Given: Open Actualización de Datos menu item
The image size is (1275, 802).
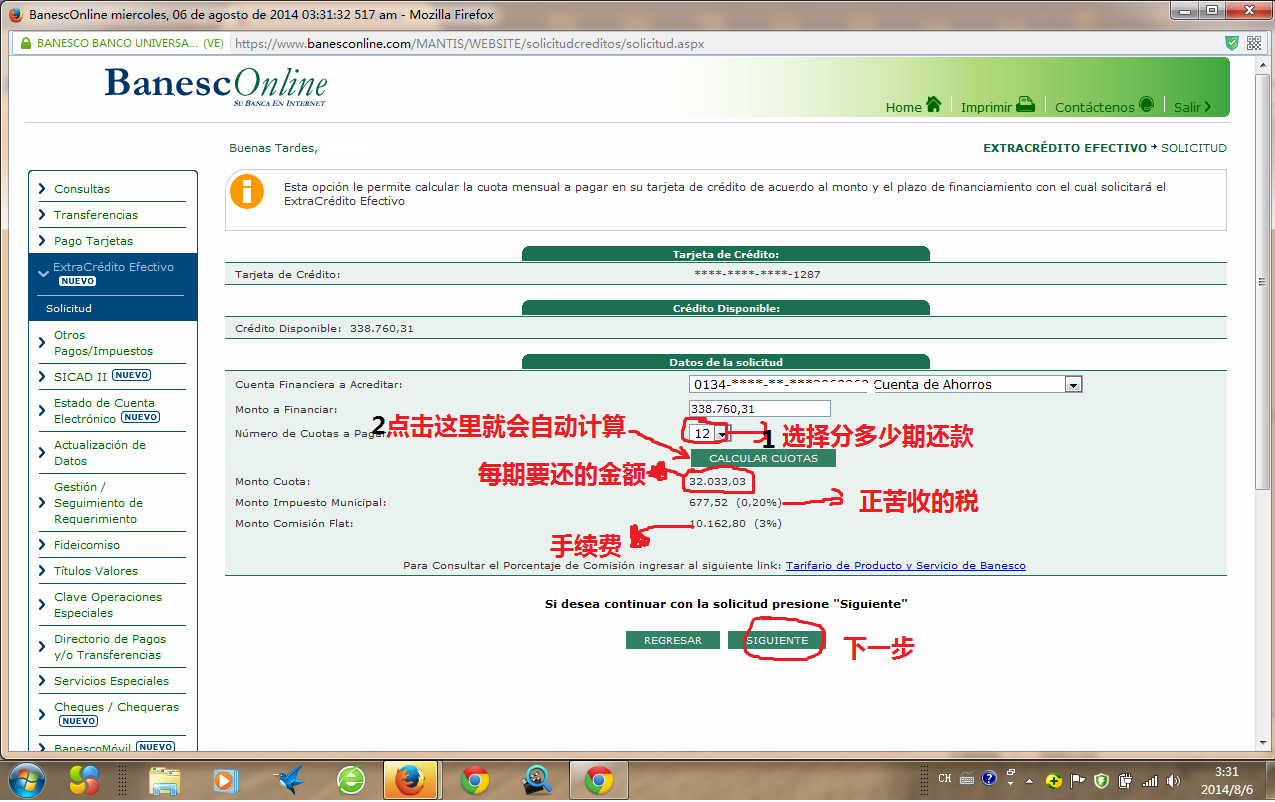Looking at the screenshot, I should (100, 453).
